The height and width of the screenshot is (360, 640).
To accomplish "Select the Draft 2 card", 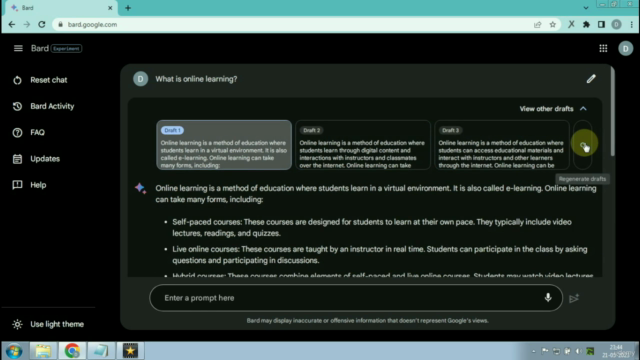I will pos(363,145).
